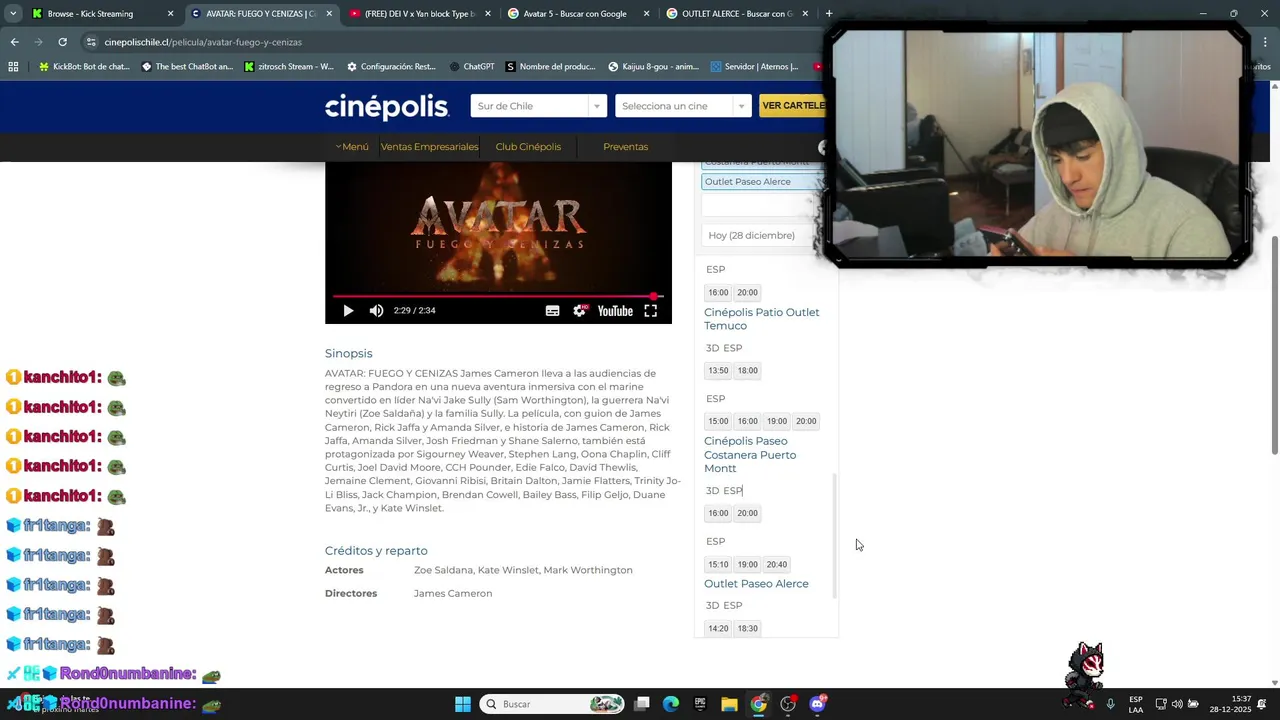Open the Chrome apps grid icon
This screenshot has width=1280, height=720.
click(13, 67)
